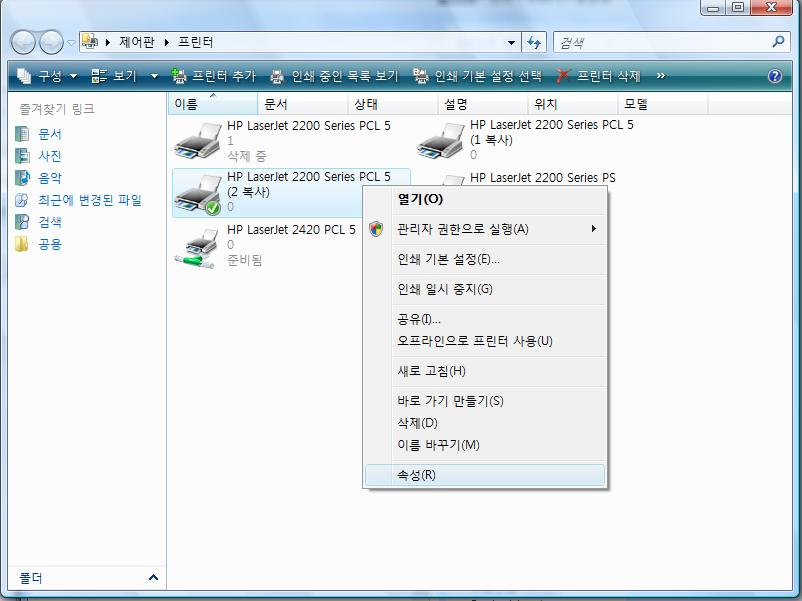
Task: Sort by the 모델 column header
Action: pyautogui.click(x=663, y=104)
